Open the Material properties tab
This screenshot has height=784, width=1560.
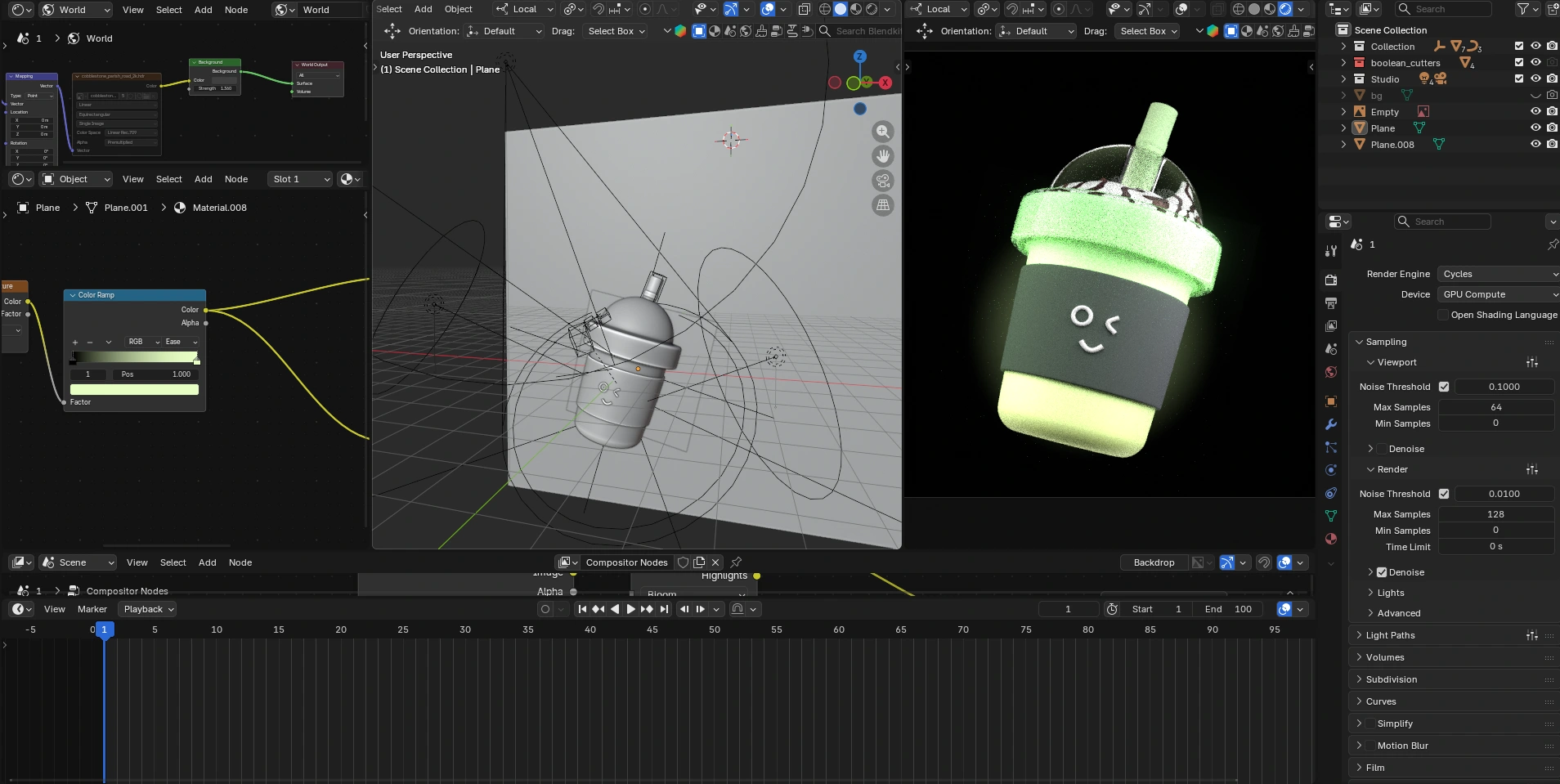[1331, 539]
